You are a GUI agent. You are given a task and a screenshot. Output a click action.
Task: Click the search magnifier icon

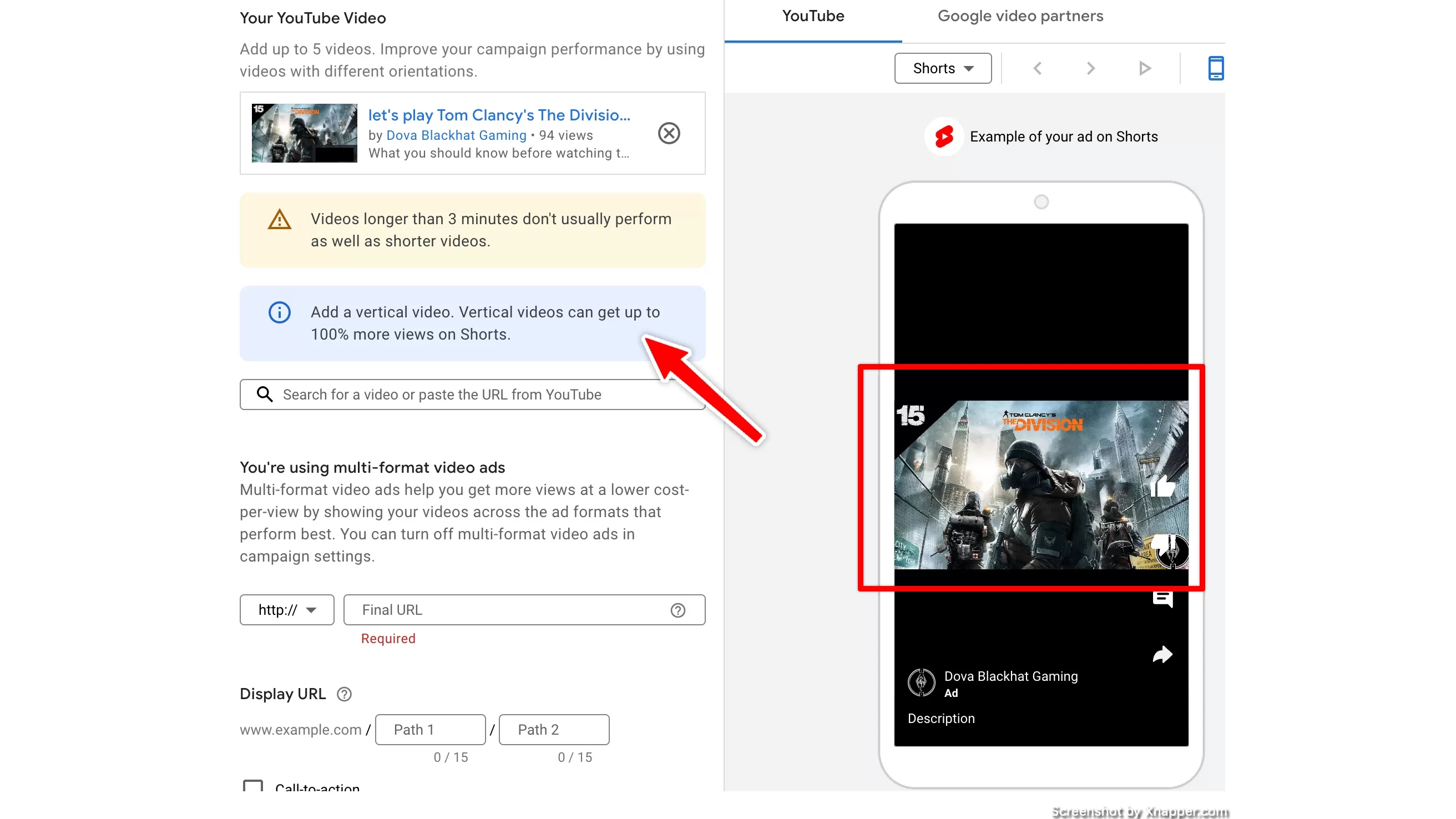(x=265, y=394)
